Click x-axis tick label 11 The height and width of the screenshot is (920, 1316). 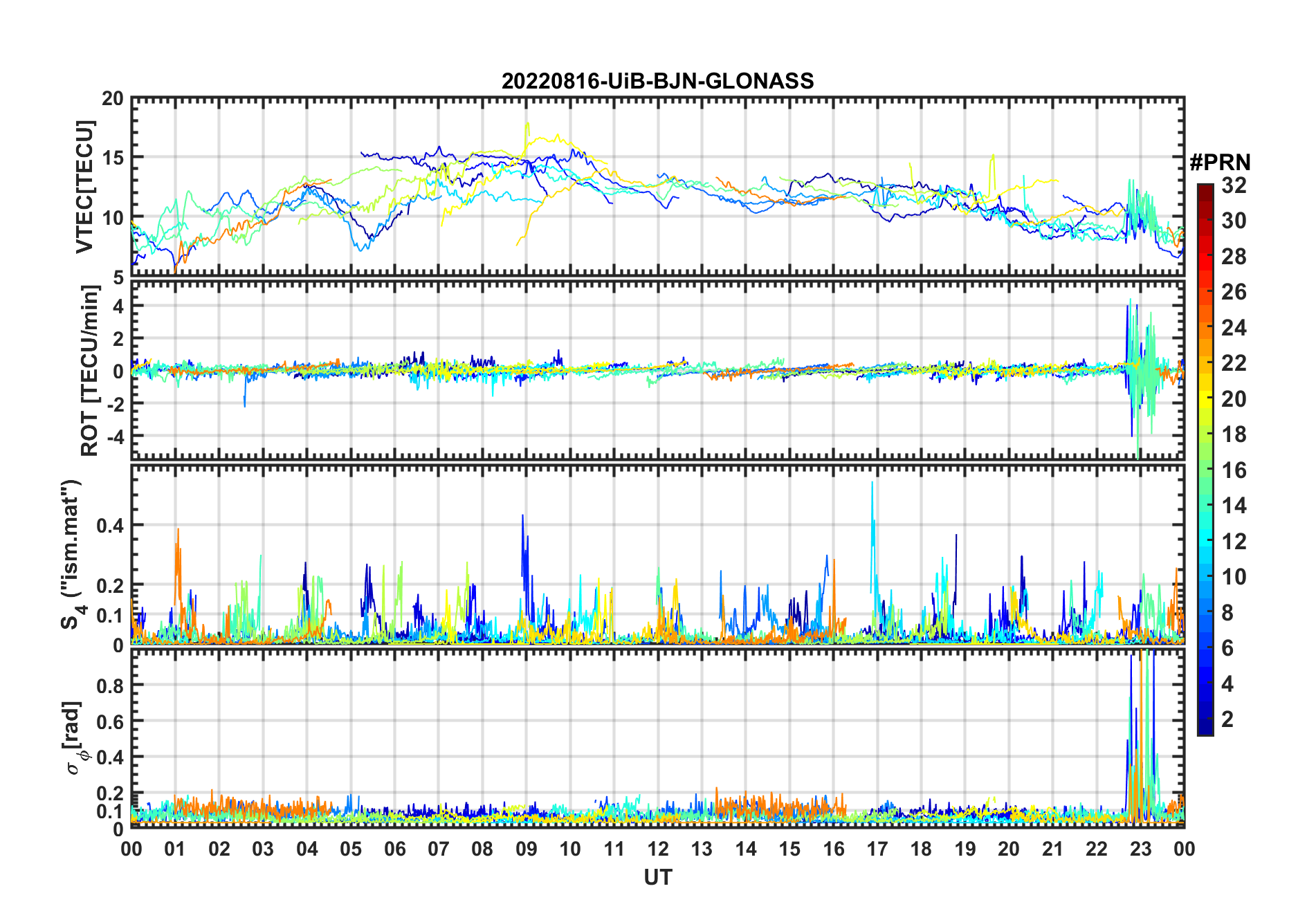coord(614,849)
